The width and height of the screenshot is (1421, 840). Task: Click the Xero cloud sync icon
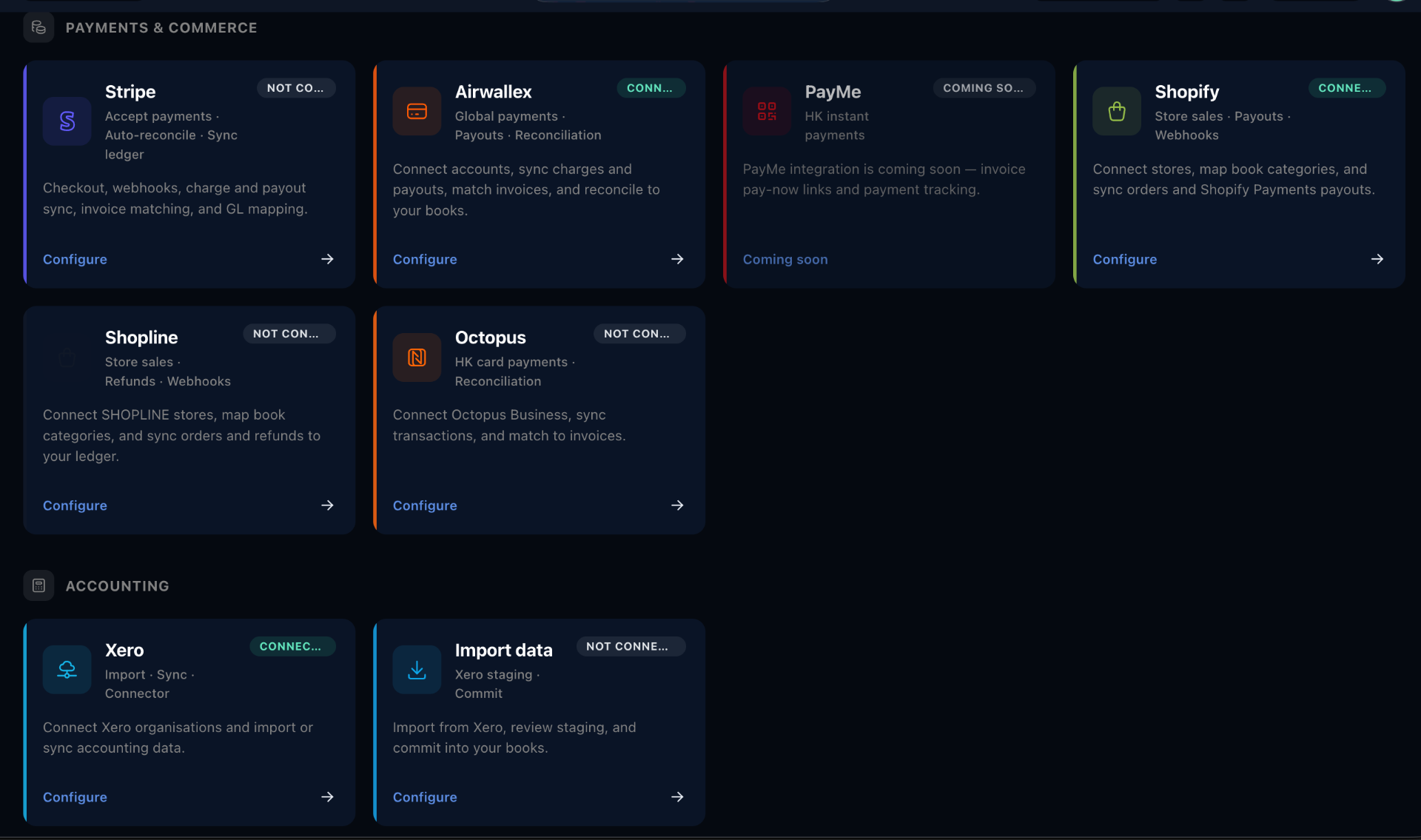click(67, 670)
